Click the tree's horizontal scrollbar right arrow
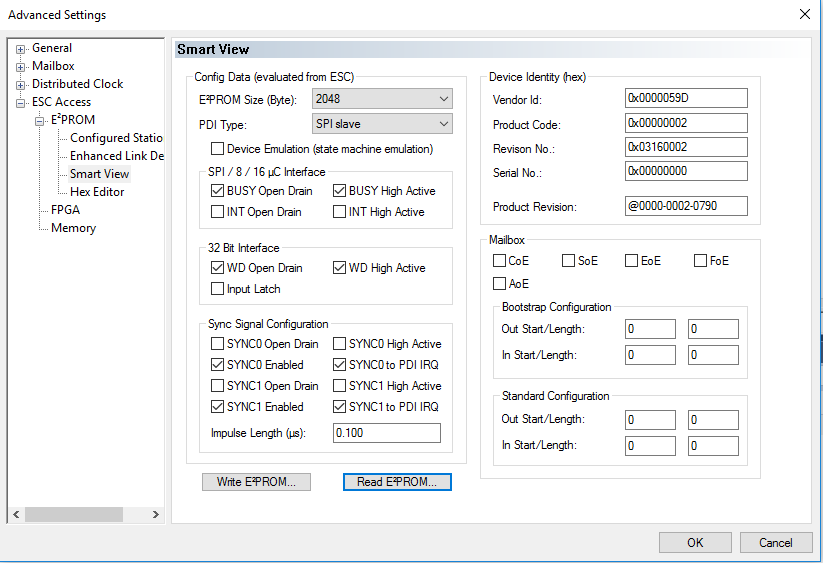 [156, 514]
